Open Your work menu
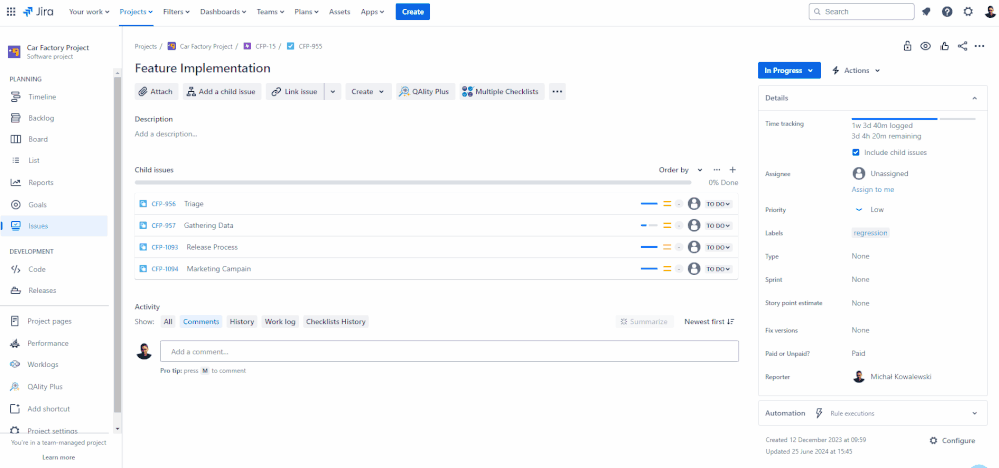The image size is (999, 468). point(89,11)
